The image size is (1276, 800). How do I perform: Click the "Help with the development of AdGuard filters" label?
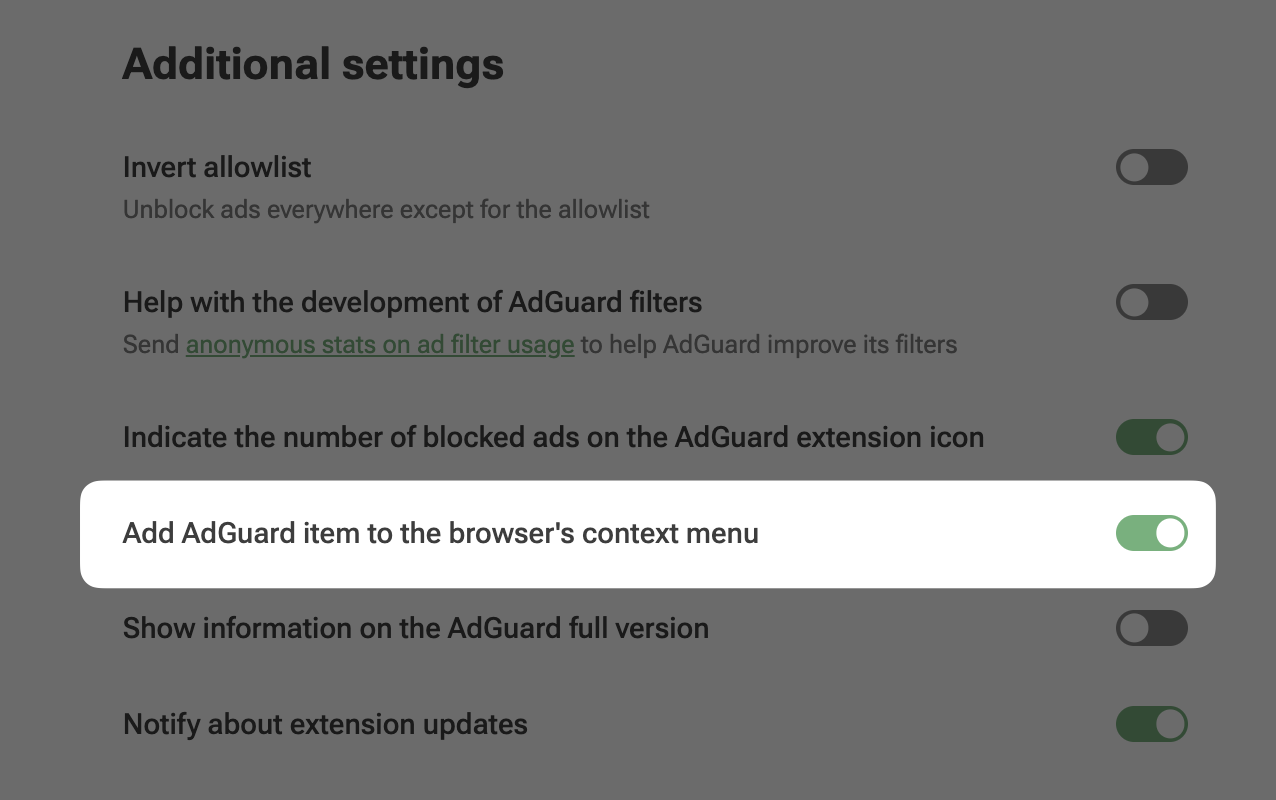(x=412, y=302)
